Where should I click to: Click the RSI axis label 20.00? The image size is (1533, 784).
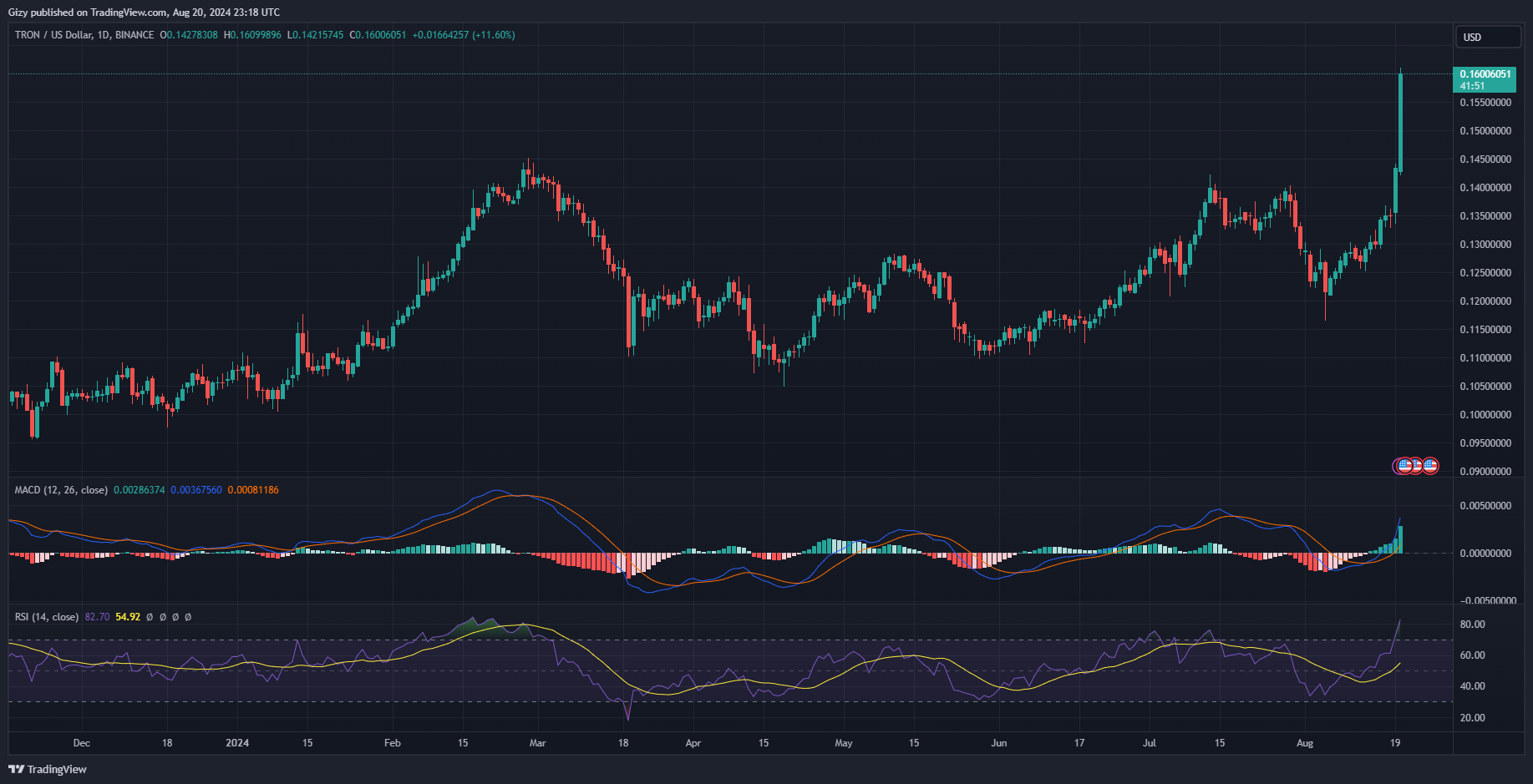tap(1472, 718)
